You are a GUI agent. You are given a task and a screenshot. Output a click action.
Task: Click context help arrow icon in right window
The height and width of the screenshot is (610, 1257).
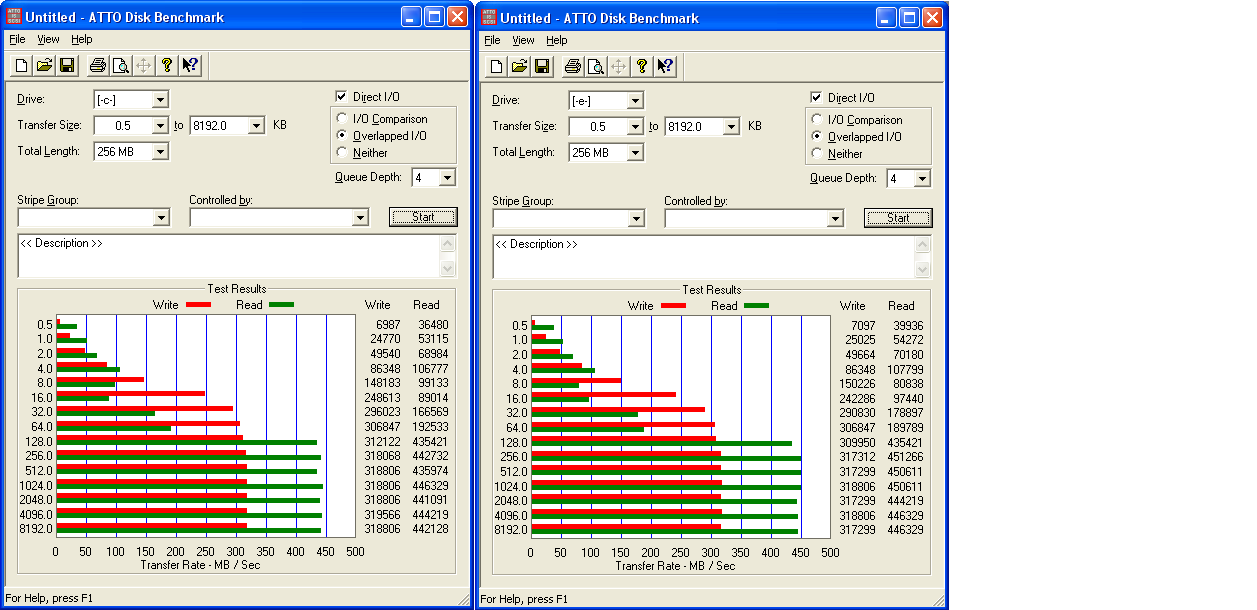tap(665, 67)
